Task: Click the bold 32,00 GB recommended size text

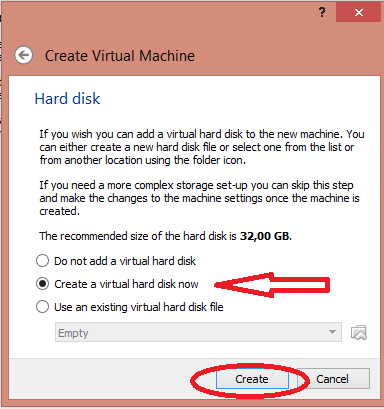Action: 265,236
